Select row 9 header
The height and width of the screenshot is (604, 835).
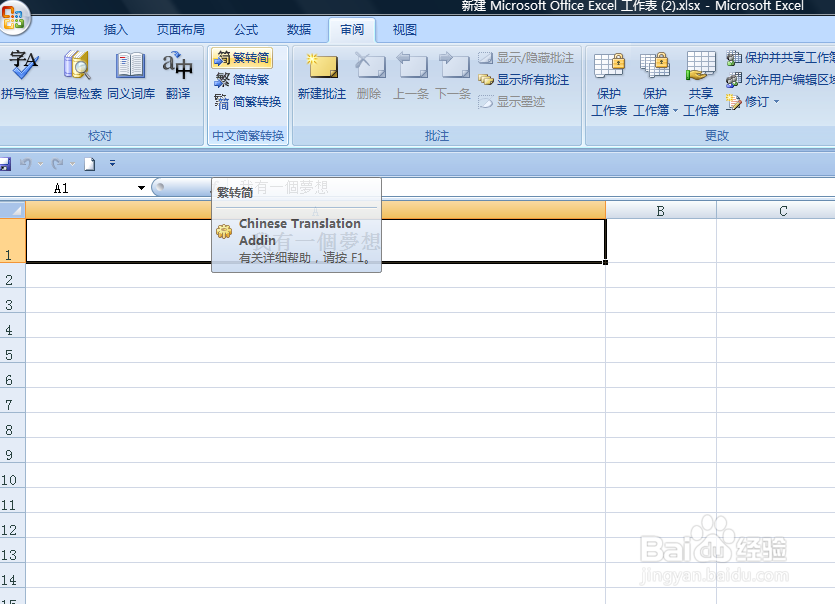tap(13, 451)
